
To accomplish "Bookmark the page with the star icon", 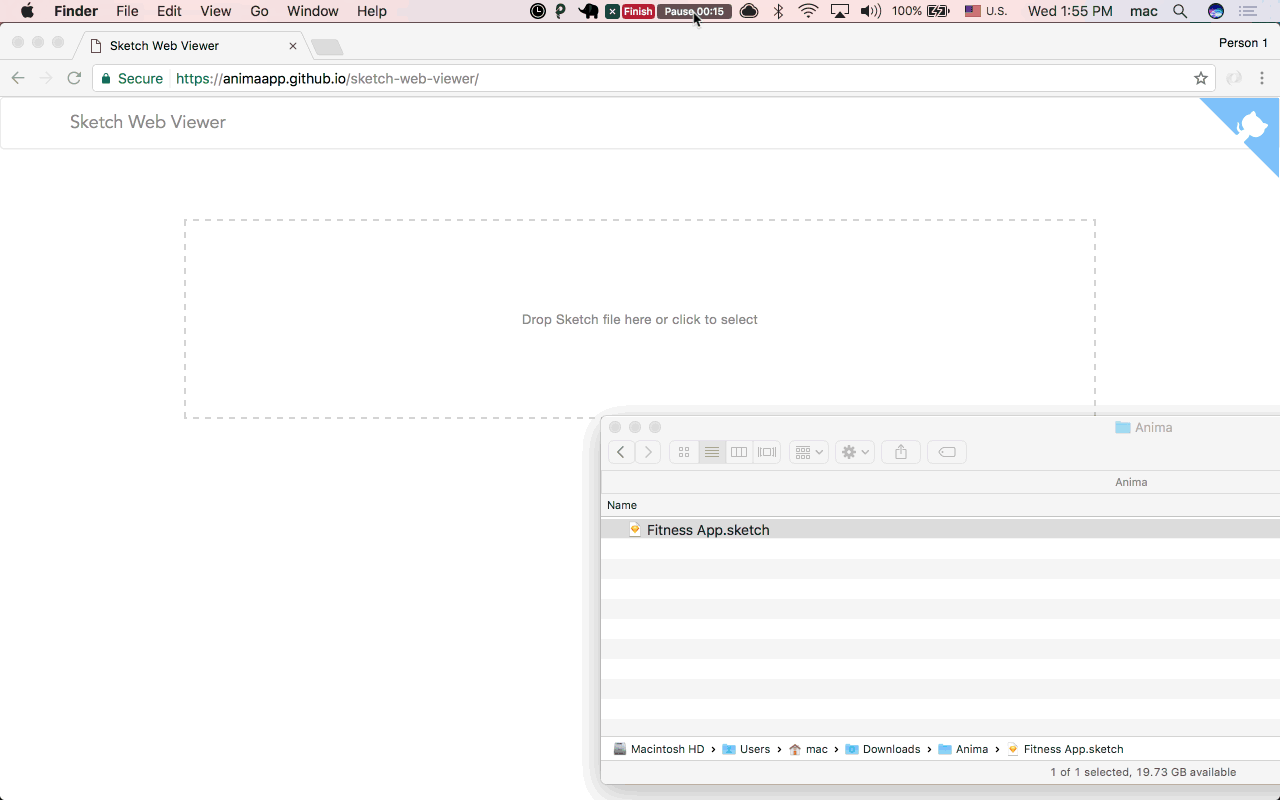I will pyautogui.click(x=1200, y=78).
